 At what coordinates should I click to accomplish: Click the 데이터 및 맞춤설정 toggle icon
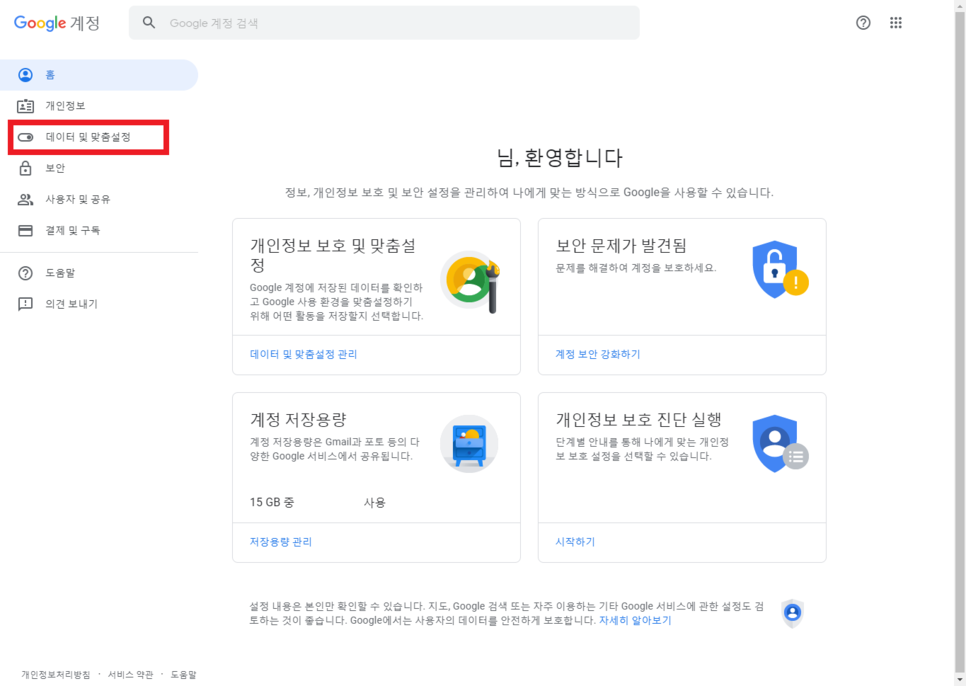click(25, 137)
